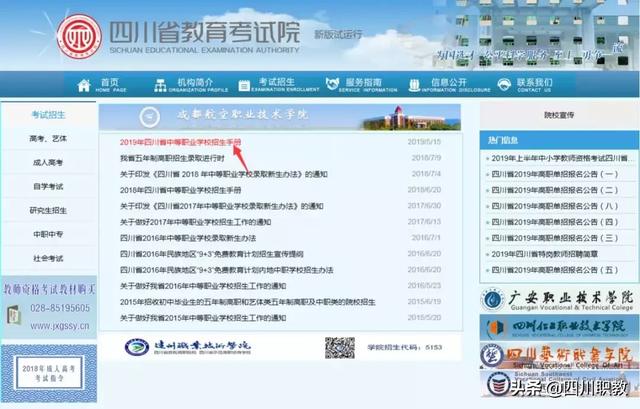This screenshot has height=409, width=640.
Task: Open 首页 Home Page menu
Action: tap(102, 85)
